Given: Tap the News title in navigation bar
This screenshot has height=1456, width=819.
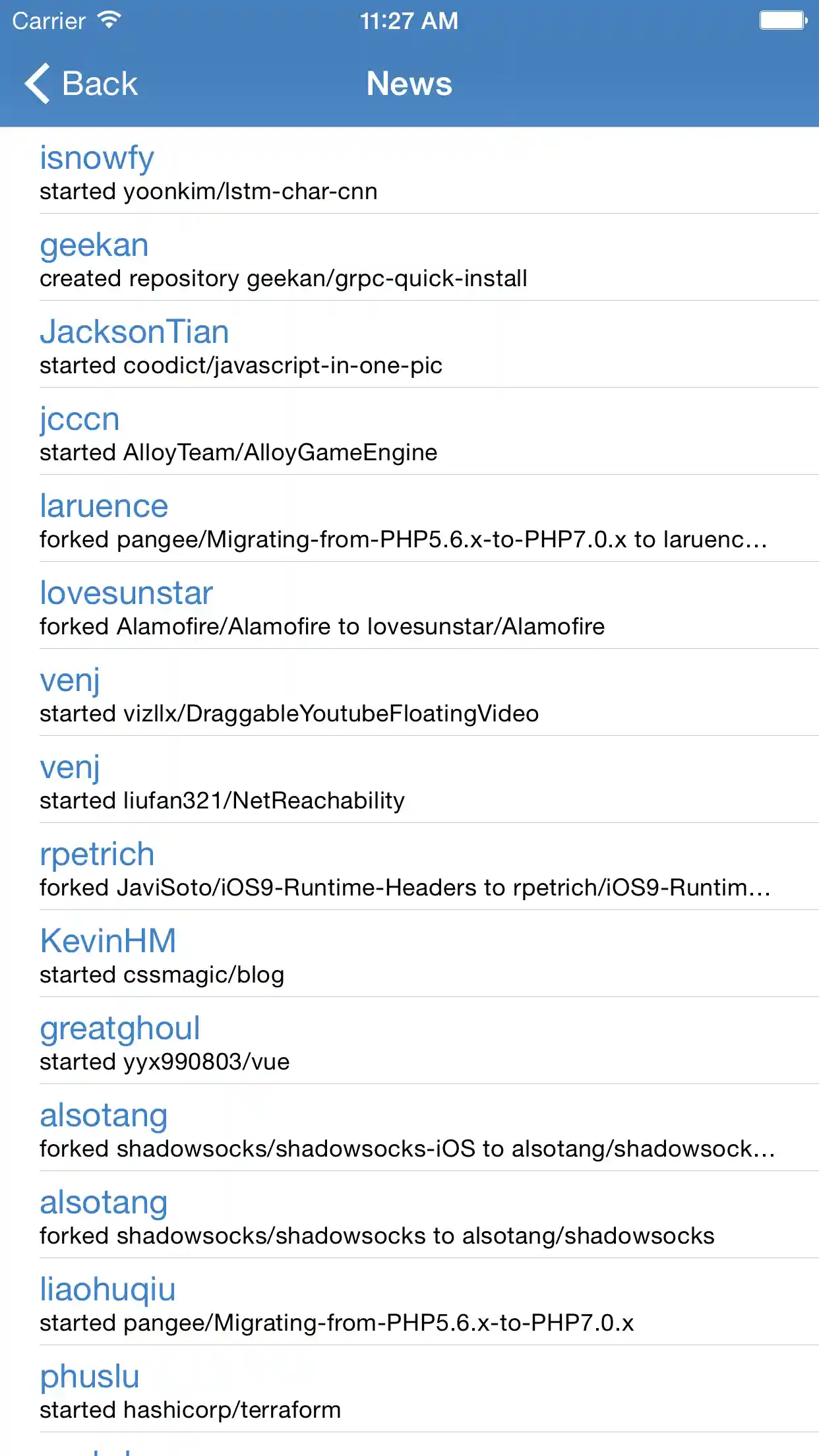Looking at the screenshot, I should coord(409,84).
